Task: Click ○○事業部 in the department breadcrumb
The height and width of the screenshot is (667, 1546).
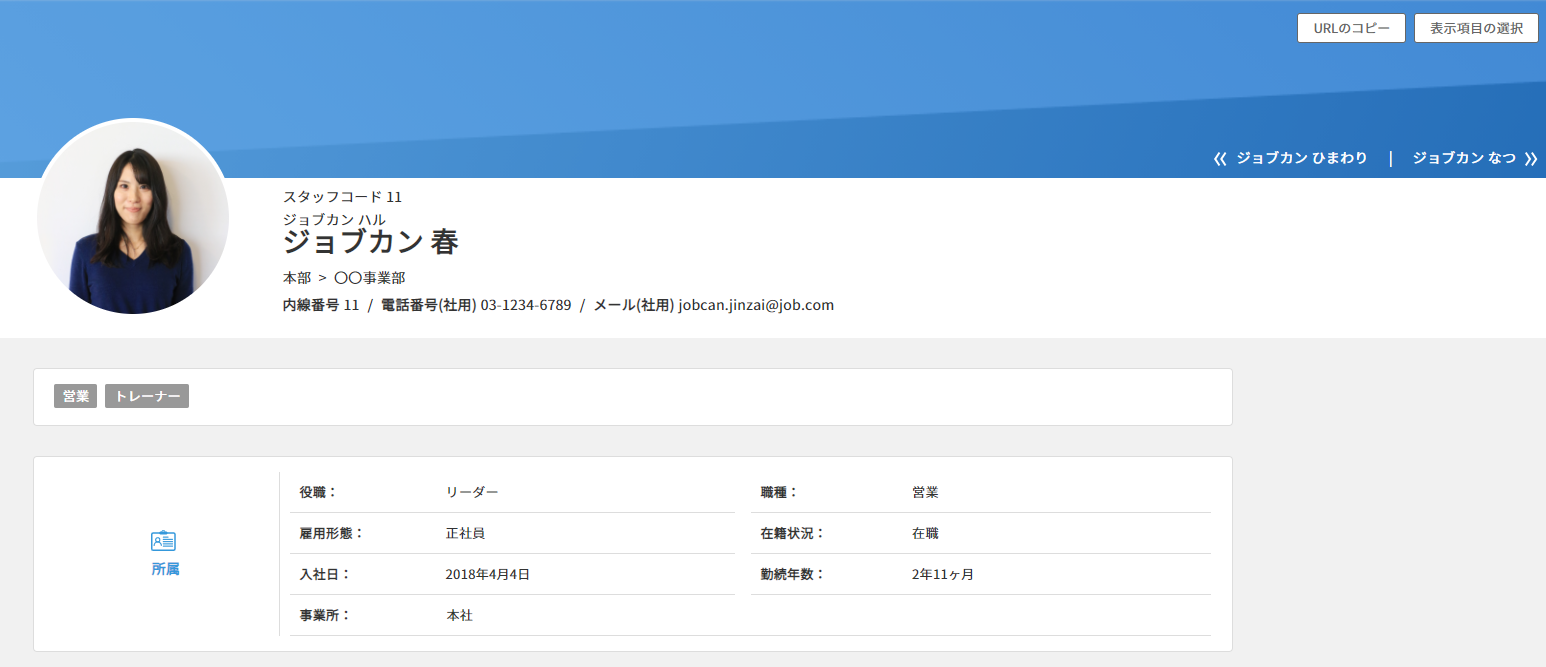Action: pyautogui.click(x=369, y=278)
